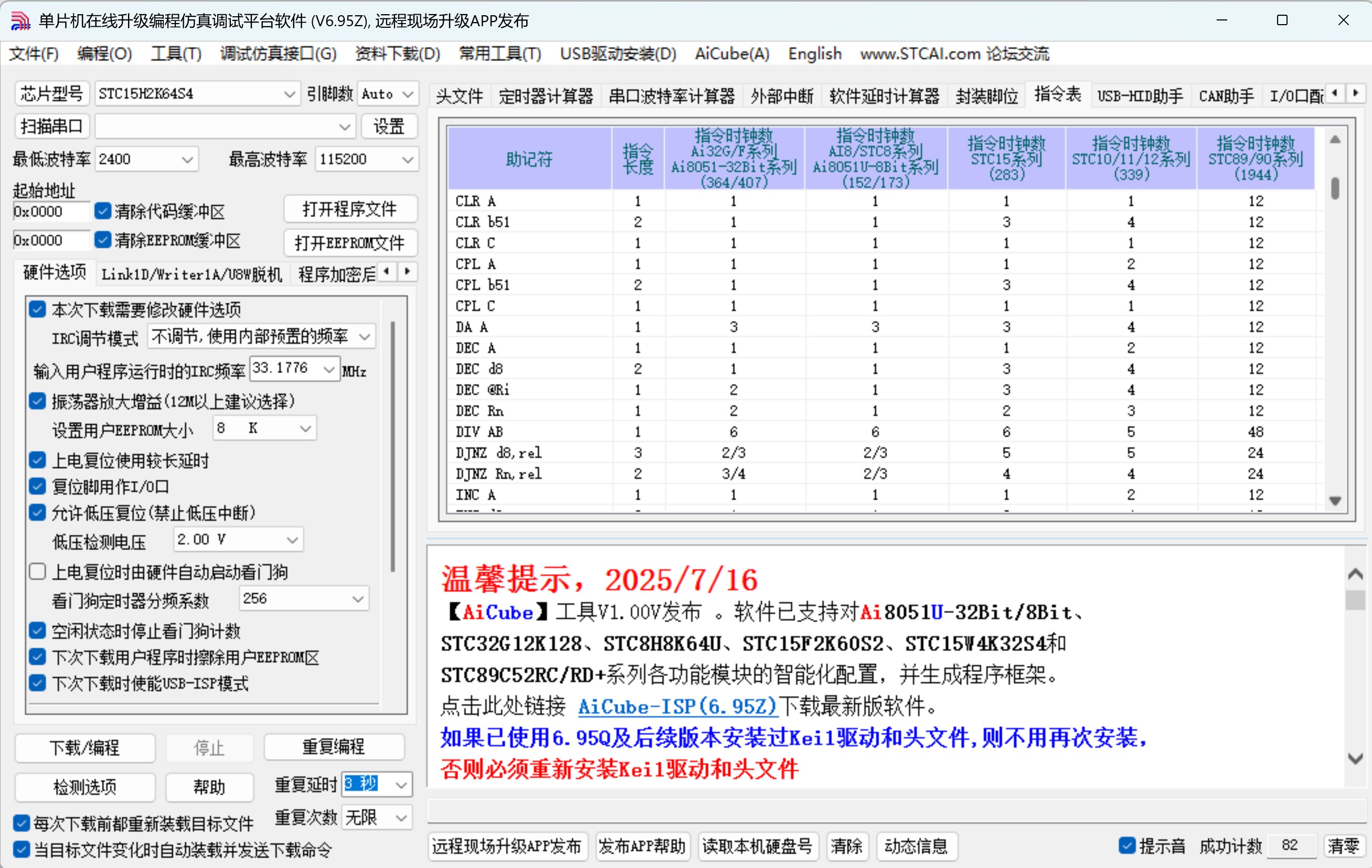Toggle 复位脚用作I/O口 checkbox

(x=38, y=486)
